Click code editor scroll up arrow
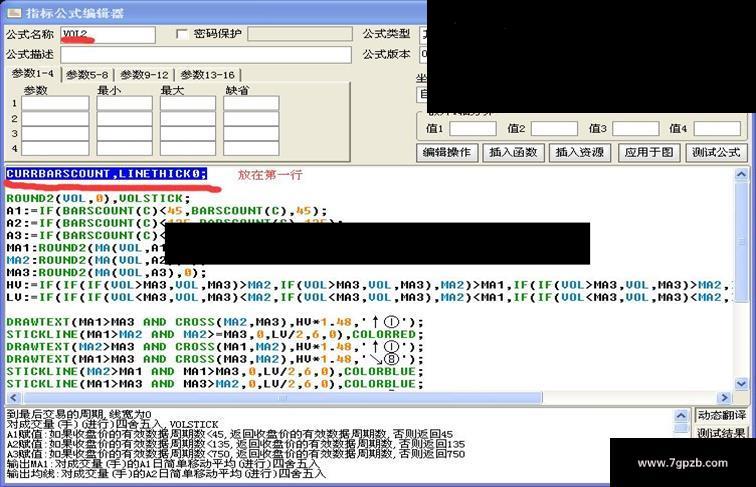756x487 pixels. (742, 174)
